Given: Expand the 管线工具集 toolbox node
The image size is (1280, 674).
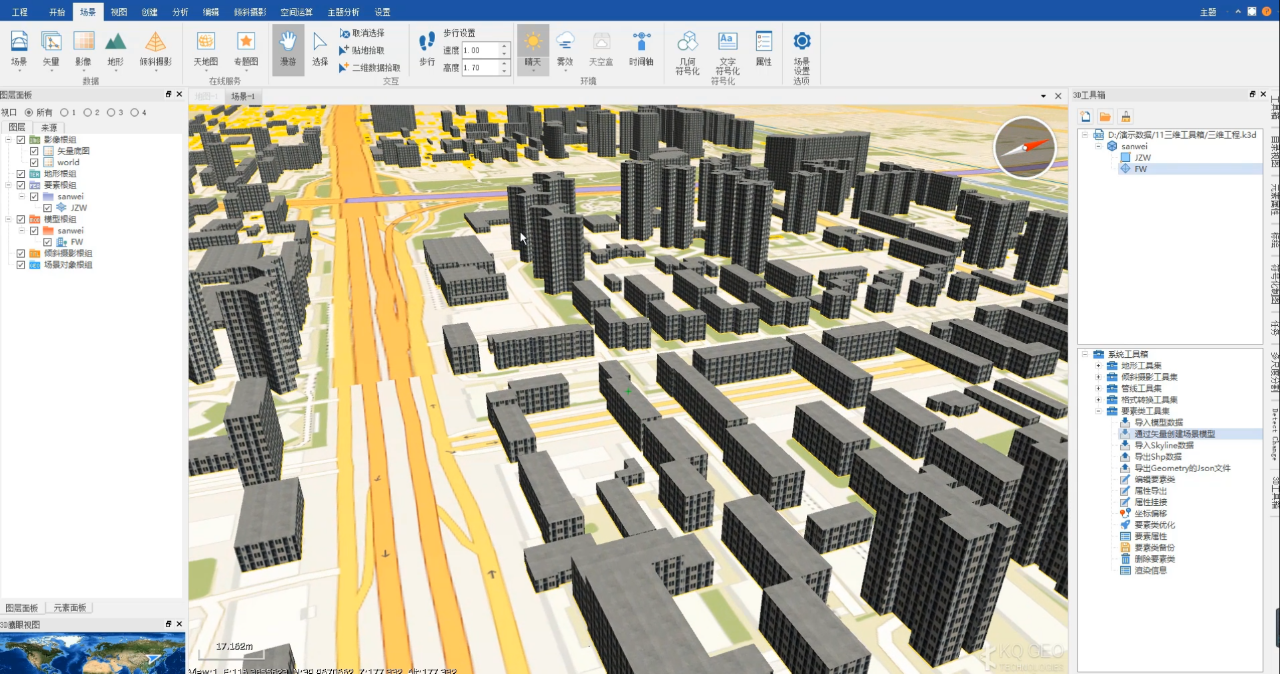Looking at the screenshot, I should pos(1099,388).
